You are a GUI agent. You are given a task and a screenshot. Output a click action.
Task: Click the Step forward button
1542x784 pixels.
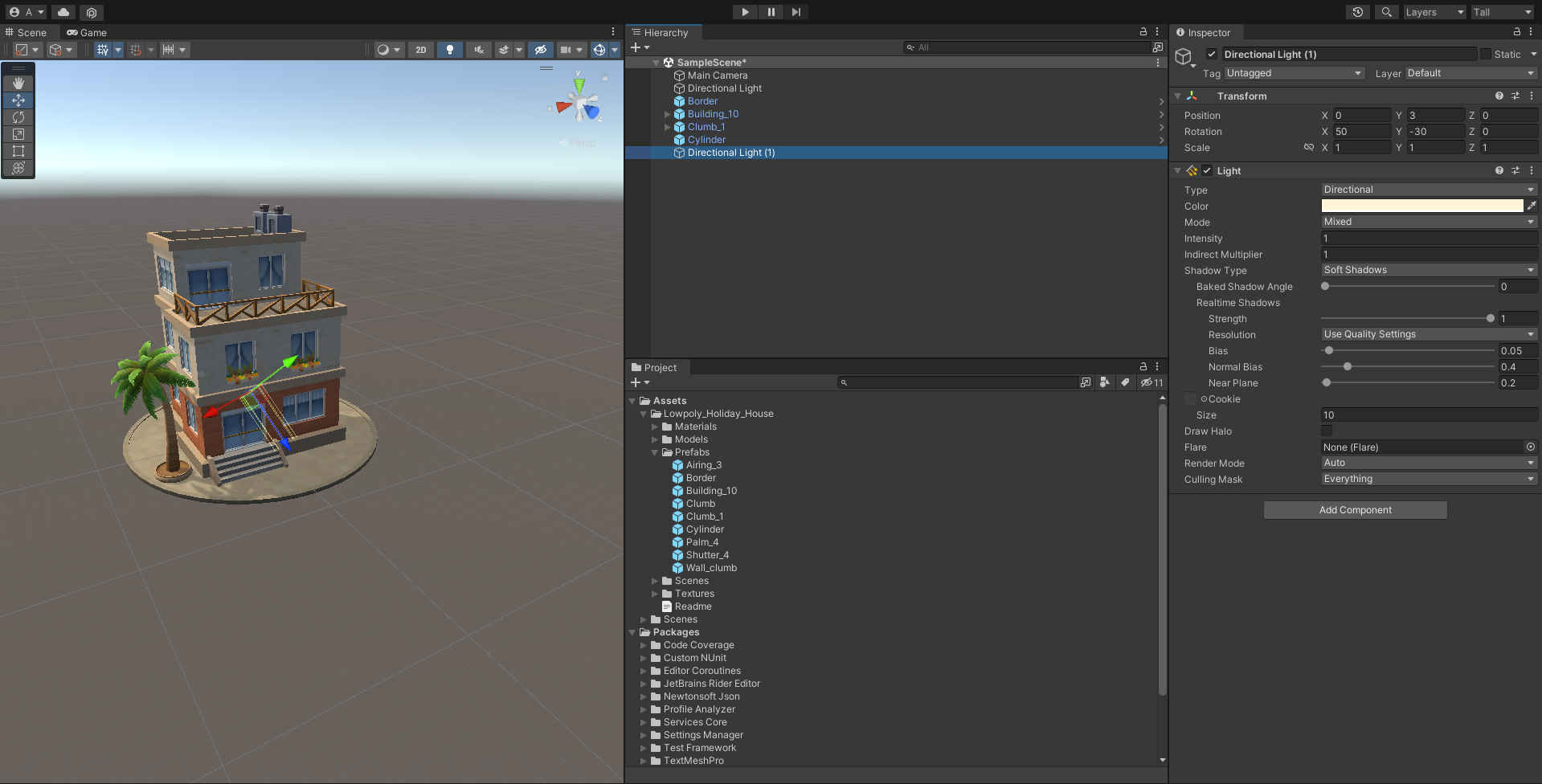click(x=796, y=12)
